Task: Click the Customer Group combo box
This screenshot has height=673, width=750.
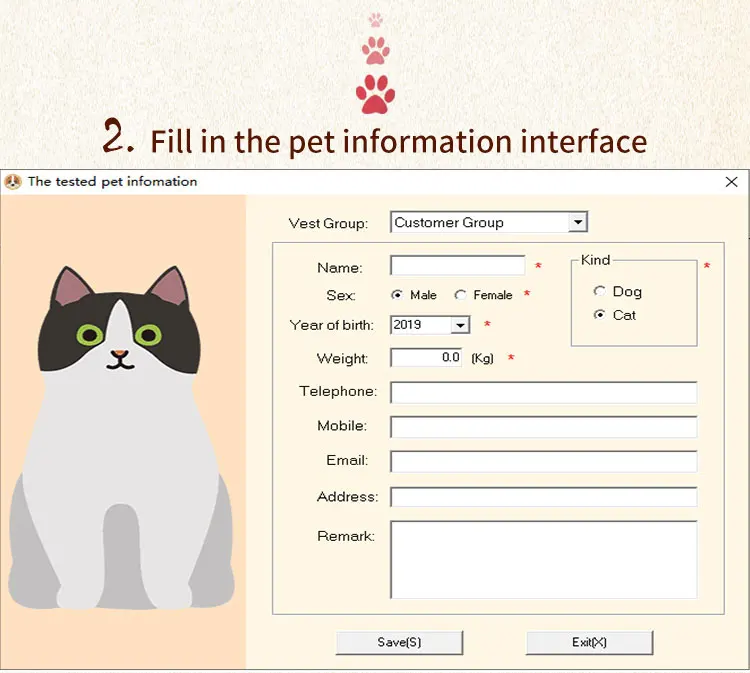Action: [x=489, y=222]
